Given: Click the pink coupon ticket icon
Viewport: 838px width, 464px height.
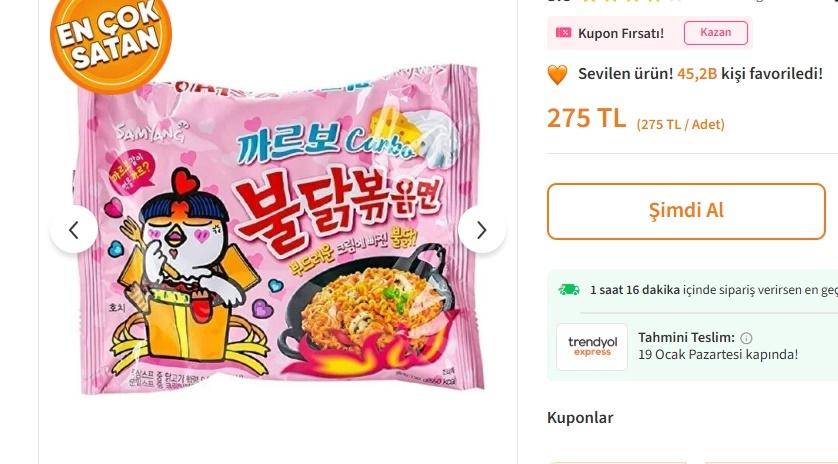Looking at the screenshot, I should (x=564, y=33).
